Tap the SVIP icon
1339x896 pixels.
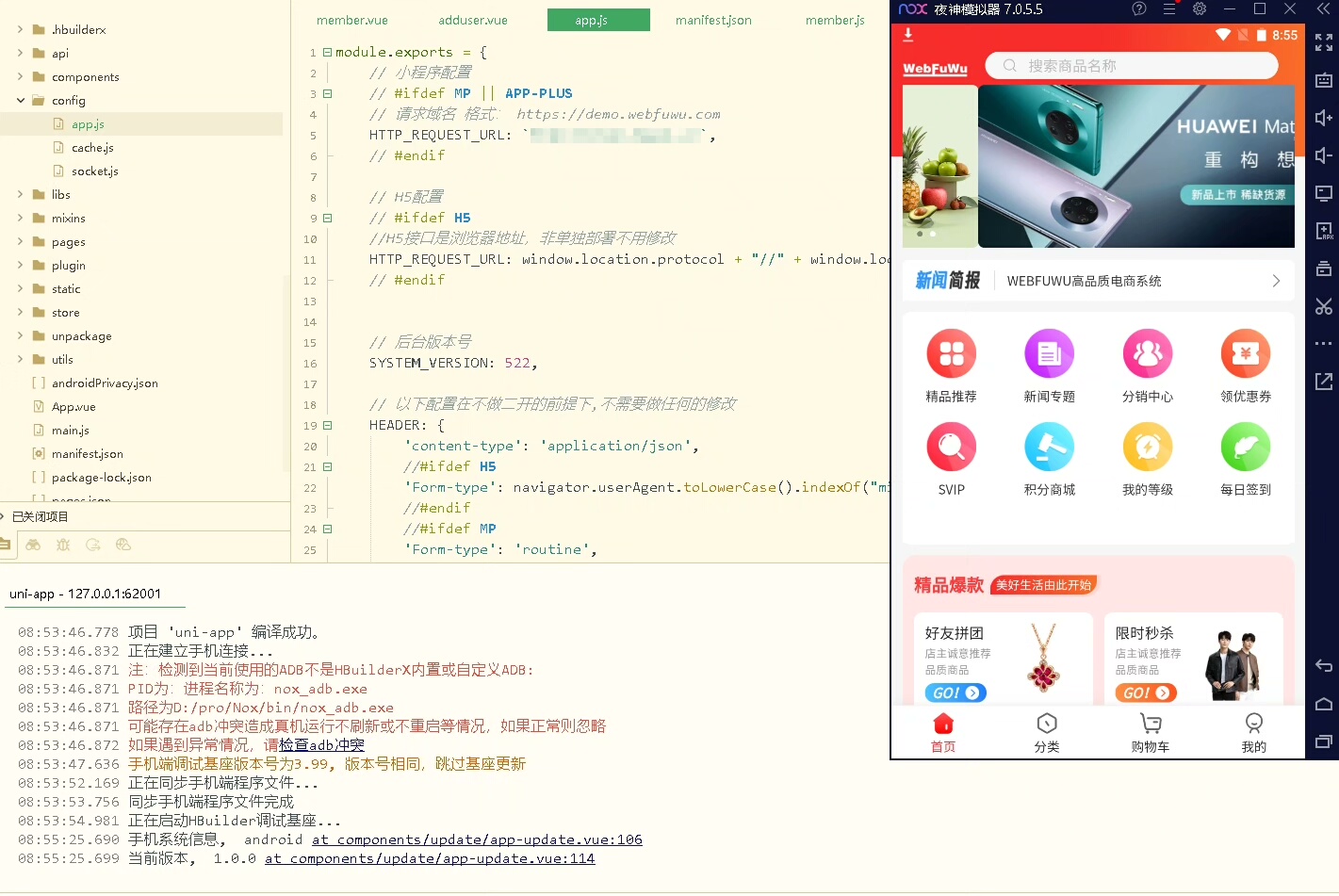952,447
